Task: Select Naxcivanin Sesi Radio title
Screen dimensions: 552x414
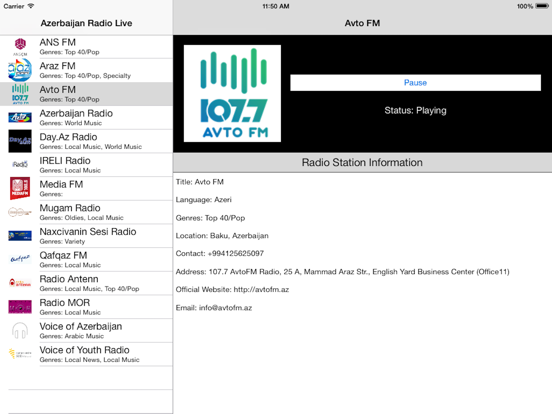Action: pos(88,232)
